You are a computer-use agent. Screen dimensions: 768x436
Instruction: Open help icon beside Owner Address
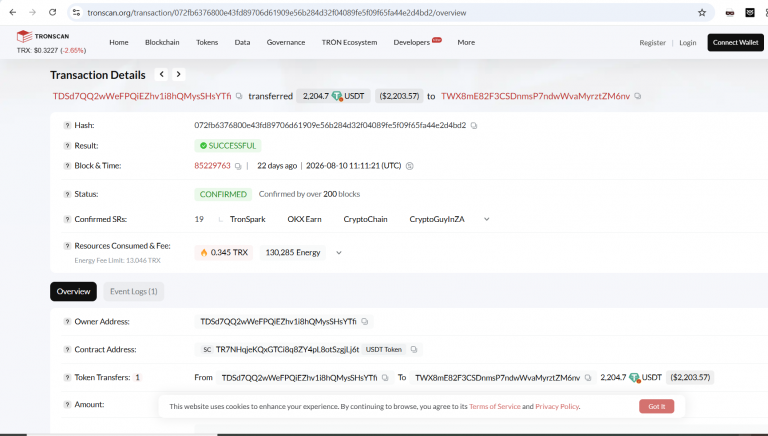[67, 322]
